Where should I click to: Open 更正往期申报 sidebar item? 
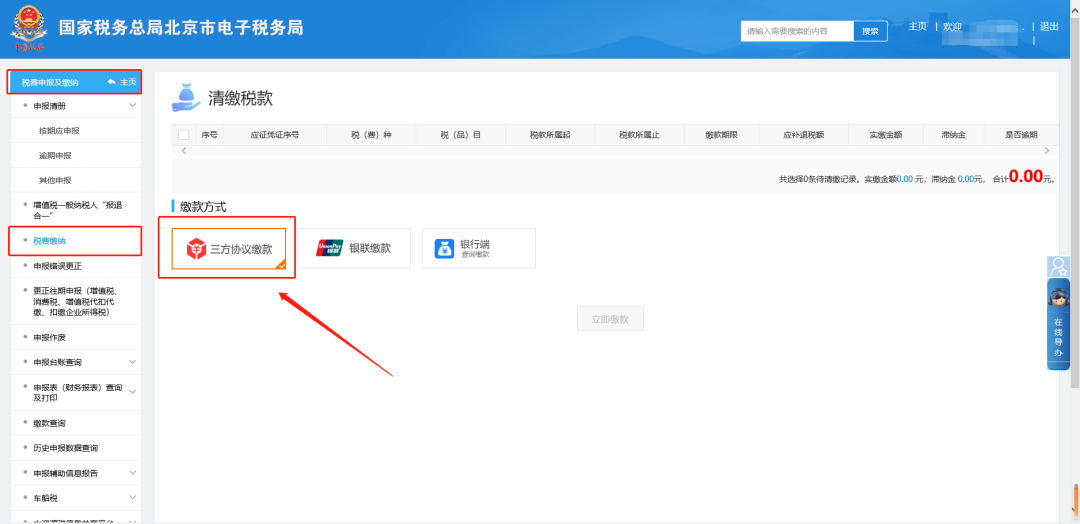tap(76, 301)
